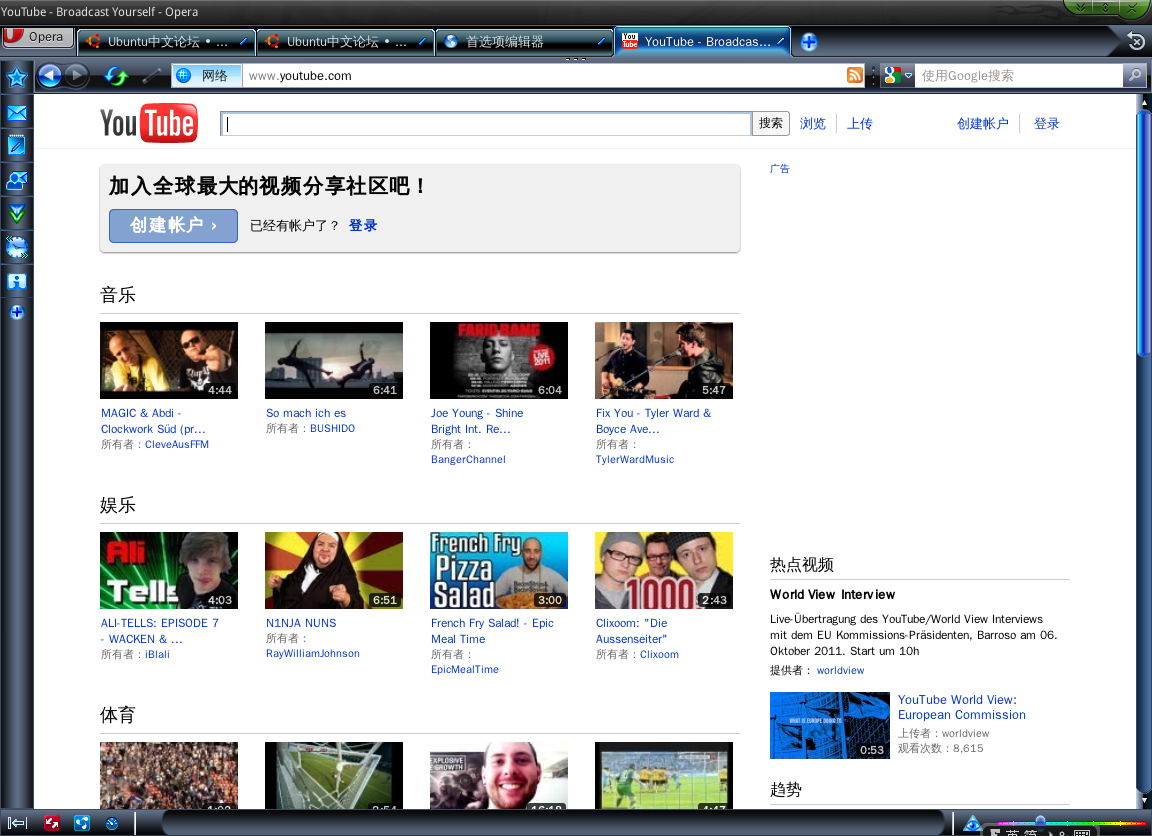Close the YouTube tab with its slash icon
1152x836 pixels.
click(x=780, y=41)
